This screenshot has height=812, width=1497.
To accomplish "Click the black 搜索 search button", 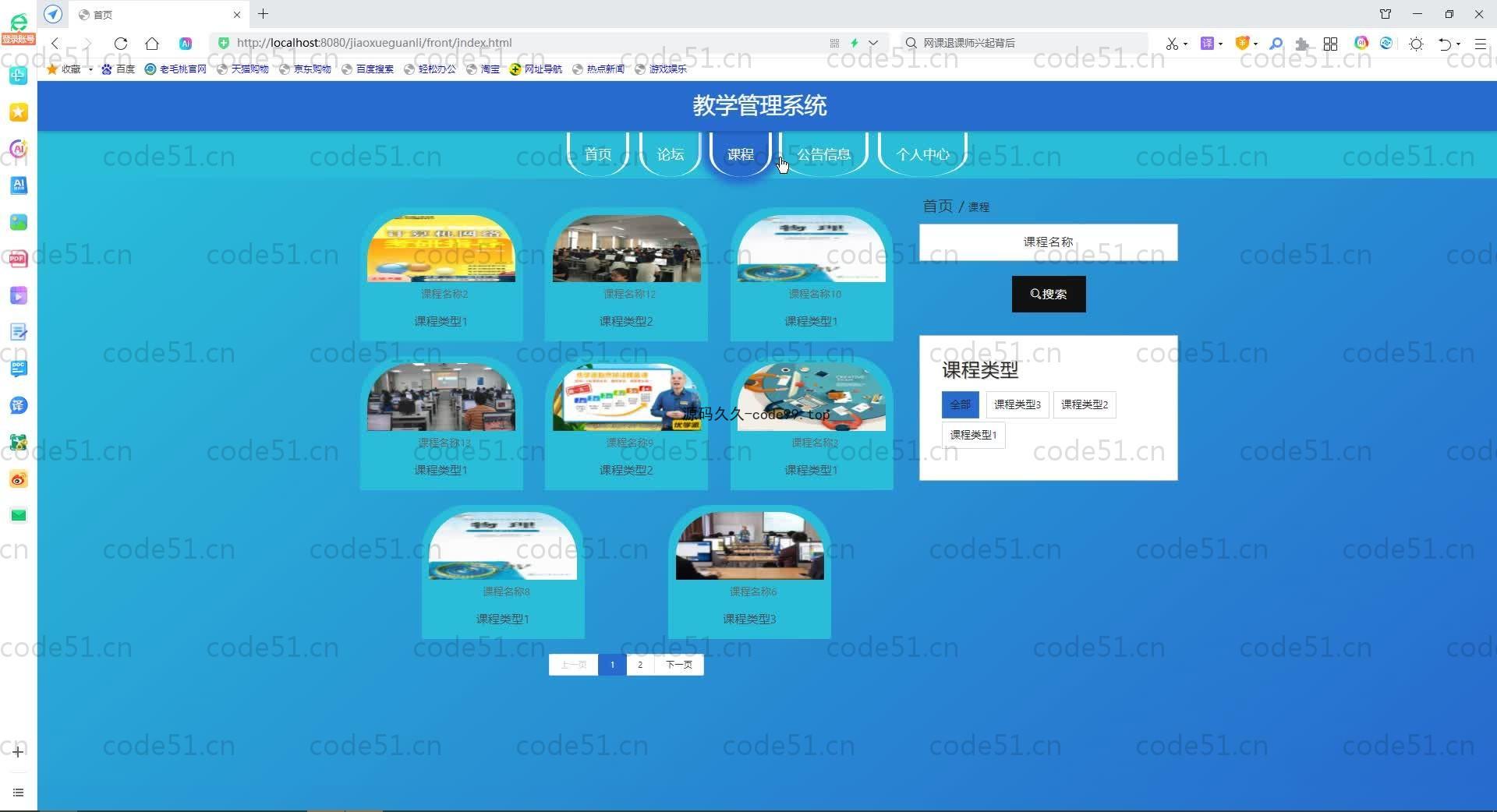I will tap(1048, 294).
